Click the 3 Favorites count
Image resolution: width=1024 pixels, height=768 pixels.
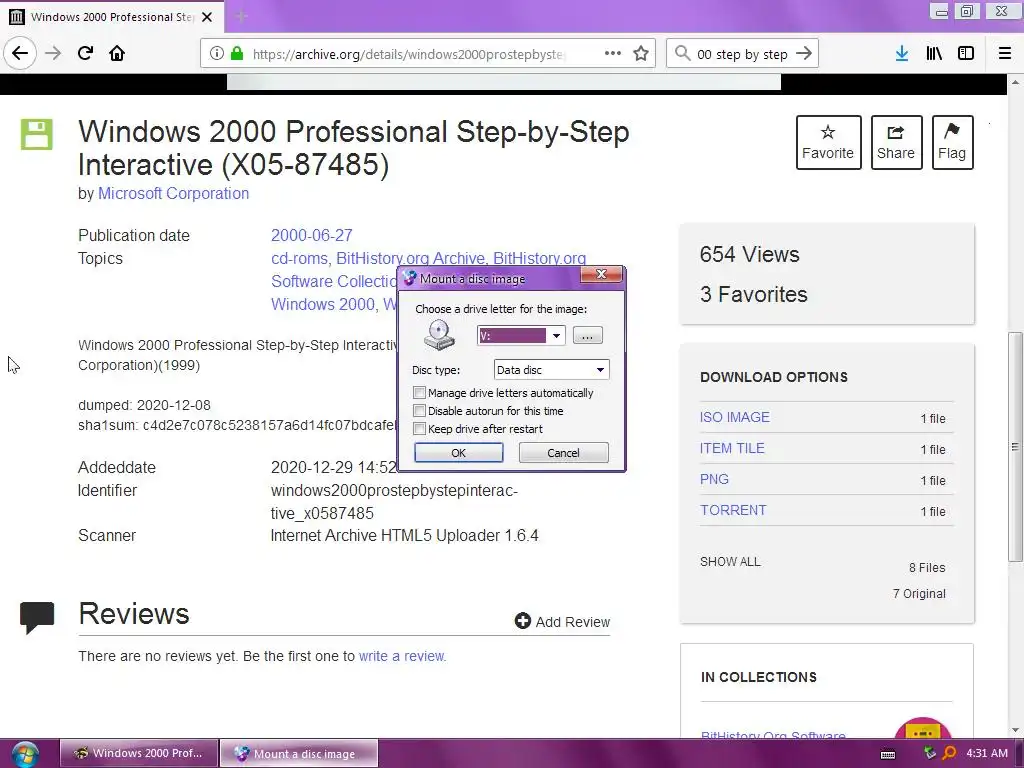[x=754, y=294]
